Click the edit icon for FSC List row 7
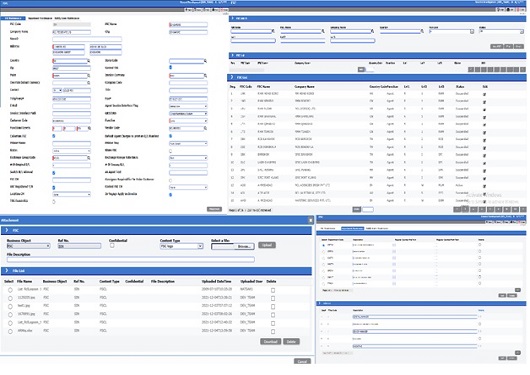 485,140
